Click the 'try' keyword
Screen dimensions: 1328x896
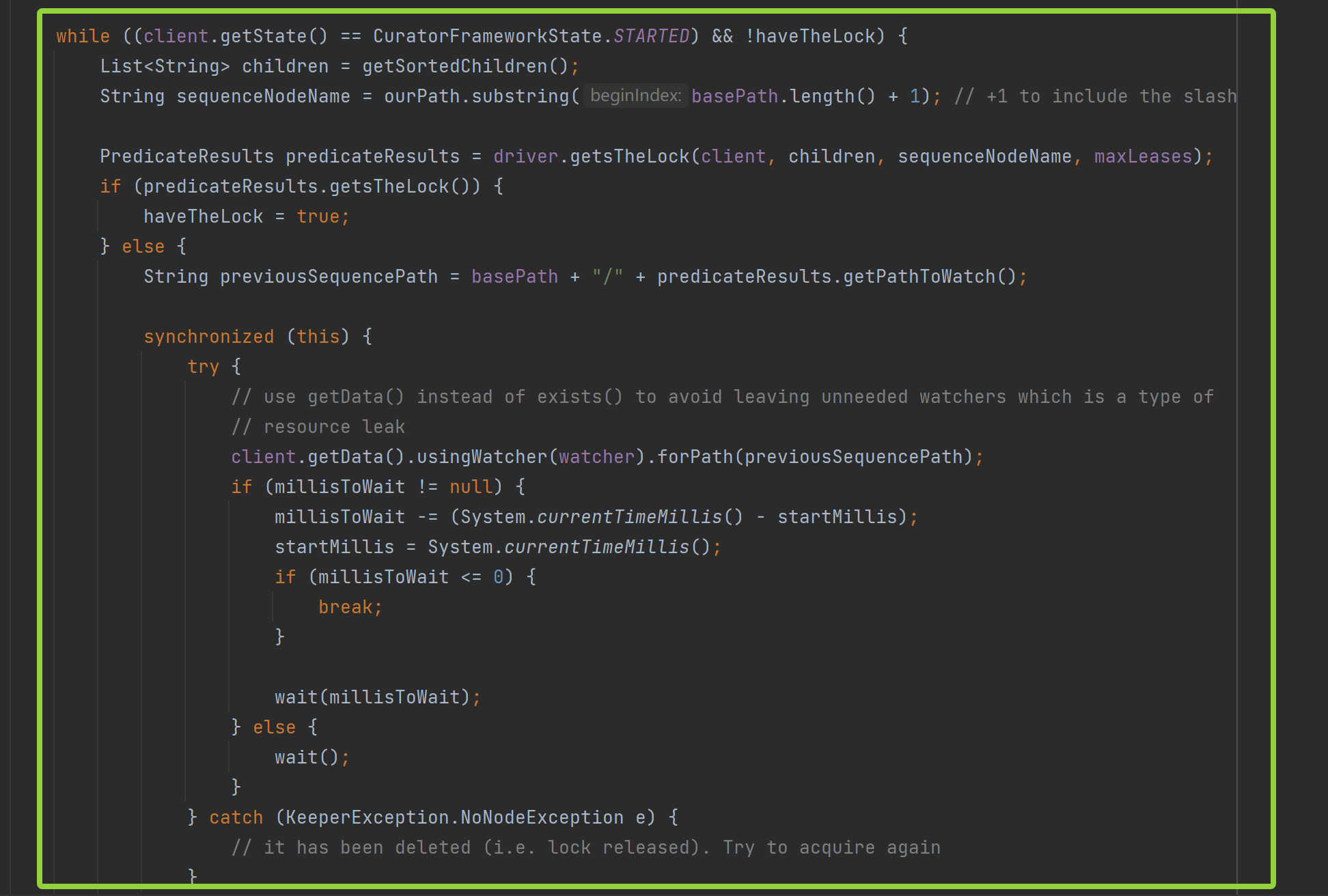(x=203, y=367)
